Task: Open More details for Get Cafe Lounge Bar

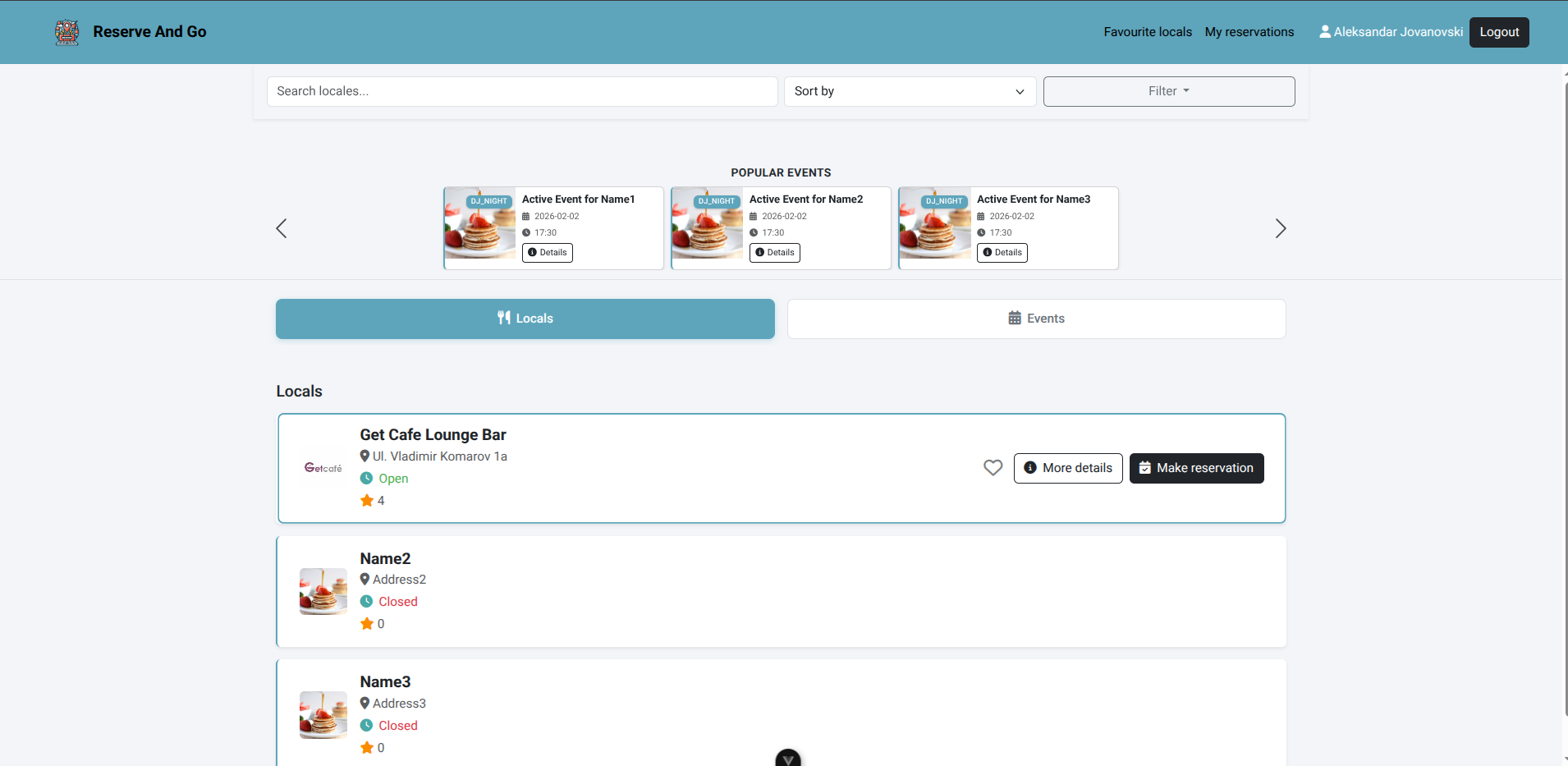Action: point(1067,468)
